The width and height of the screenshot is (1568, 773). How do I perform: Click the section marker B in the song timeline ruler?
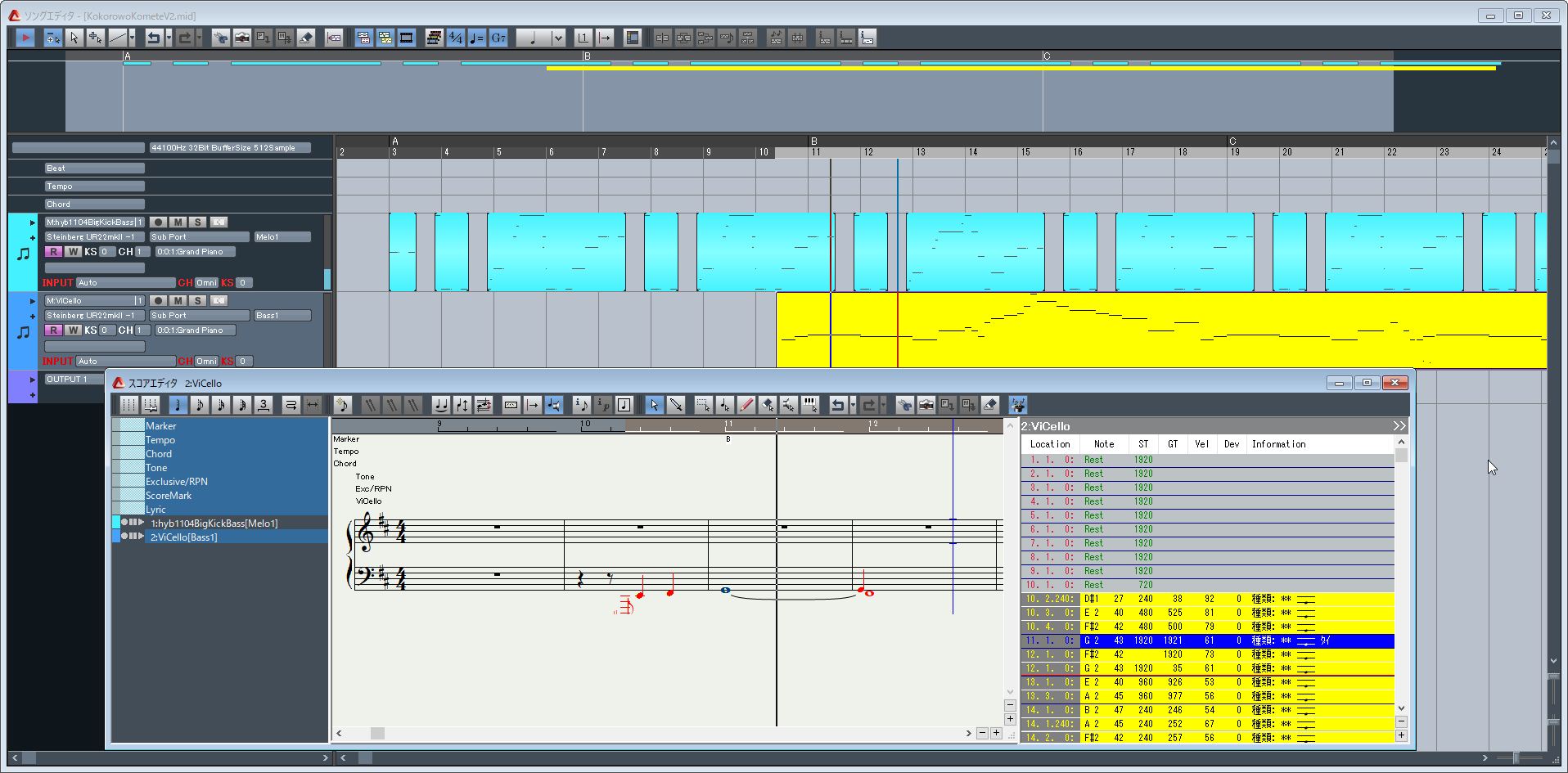point(814,142)
